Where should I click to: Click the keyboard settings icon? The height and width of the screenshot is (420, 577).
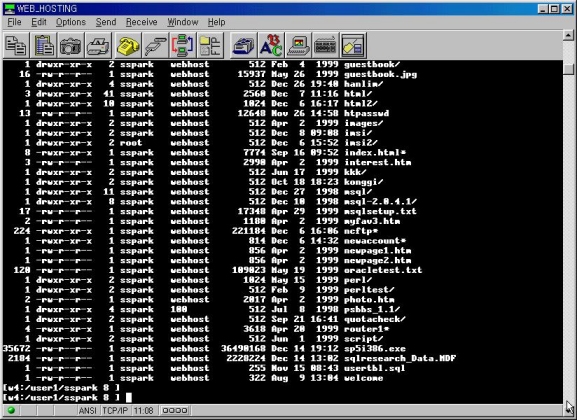coord(325,45)
